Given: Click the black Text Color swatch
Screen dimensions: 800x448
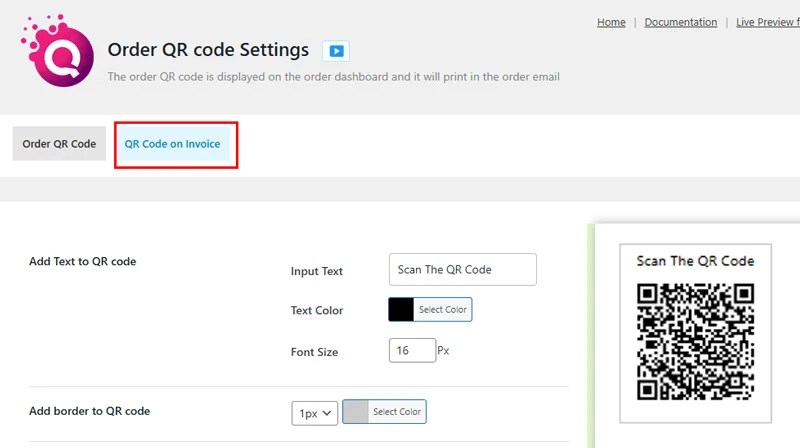Looking at the screenshot, I should coord(401,309).
